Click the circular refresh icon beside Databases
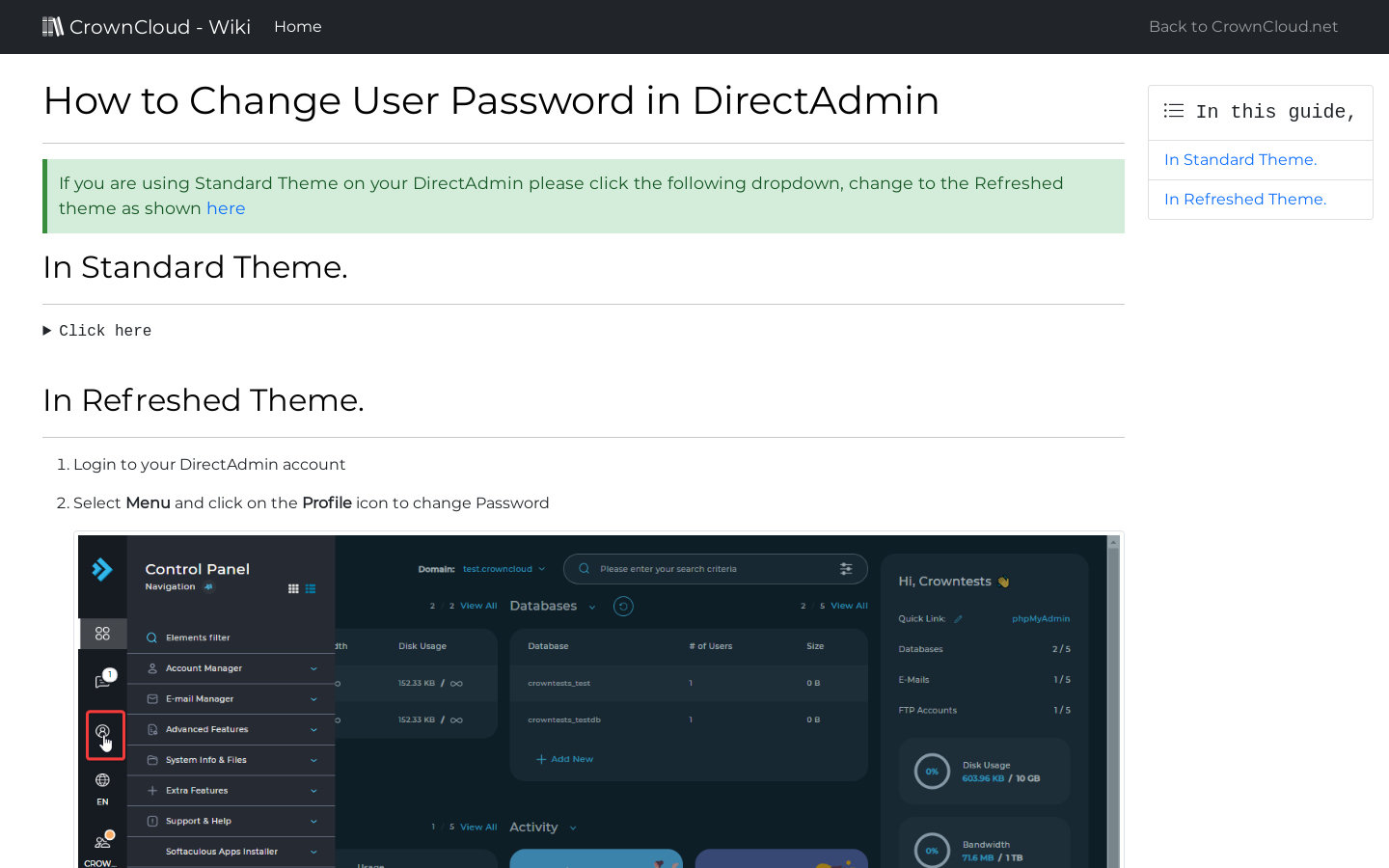The image size is (1389, 868). (623, 607)
